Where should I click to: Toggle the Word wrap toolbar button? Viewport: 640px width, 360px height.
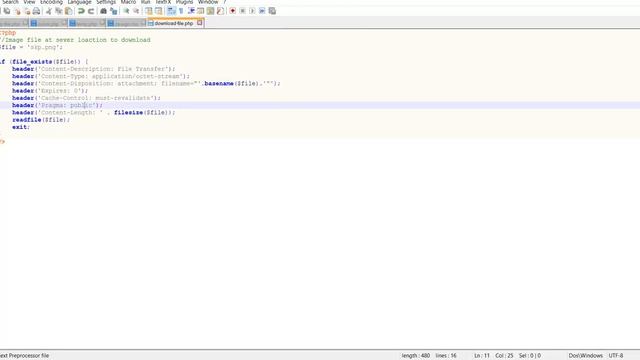coord(171,11)
